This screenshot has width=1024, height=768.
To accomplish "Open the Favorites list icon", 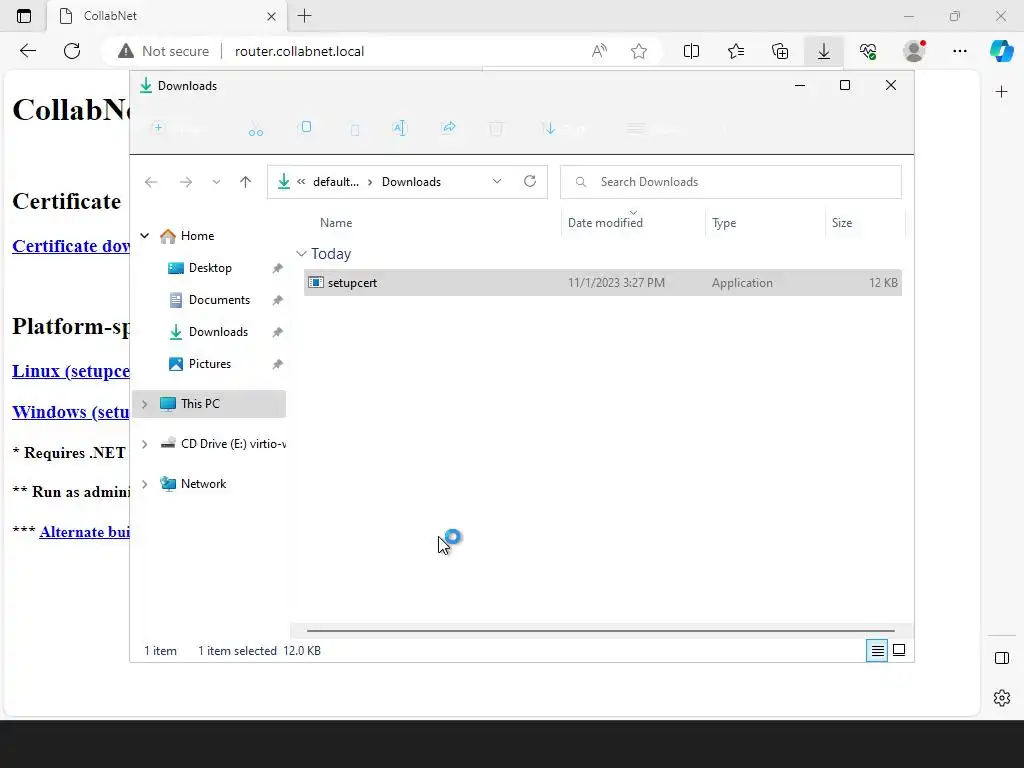I will [735, 51].
